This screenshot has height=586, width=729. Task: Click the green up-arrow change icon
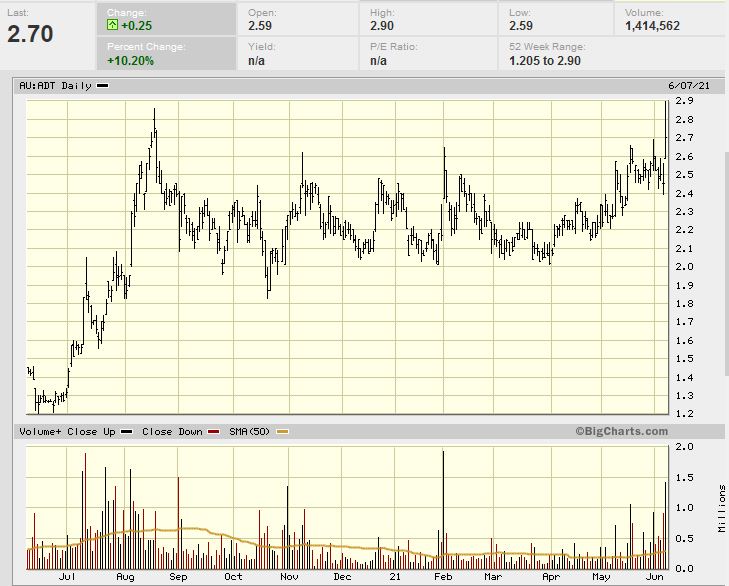[113, 25]
